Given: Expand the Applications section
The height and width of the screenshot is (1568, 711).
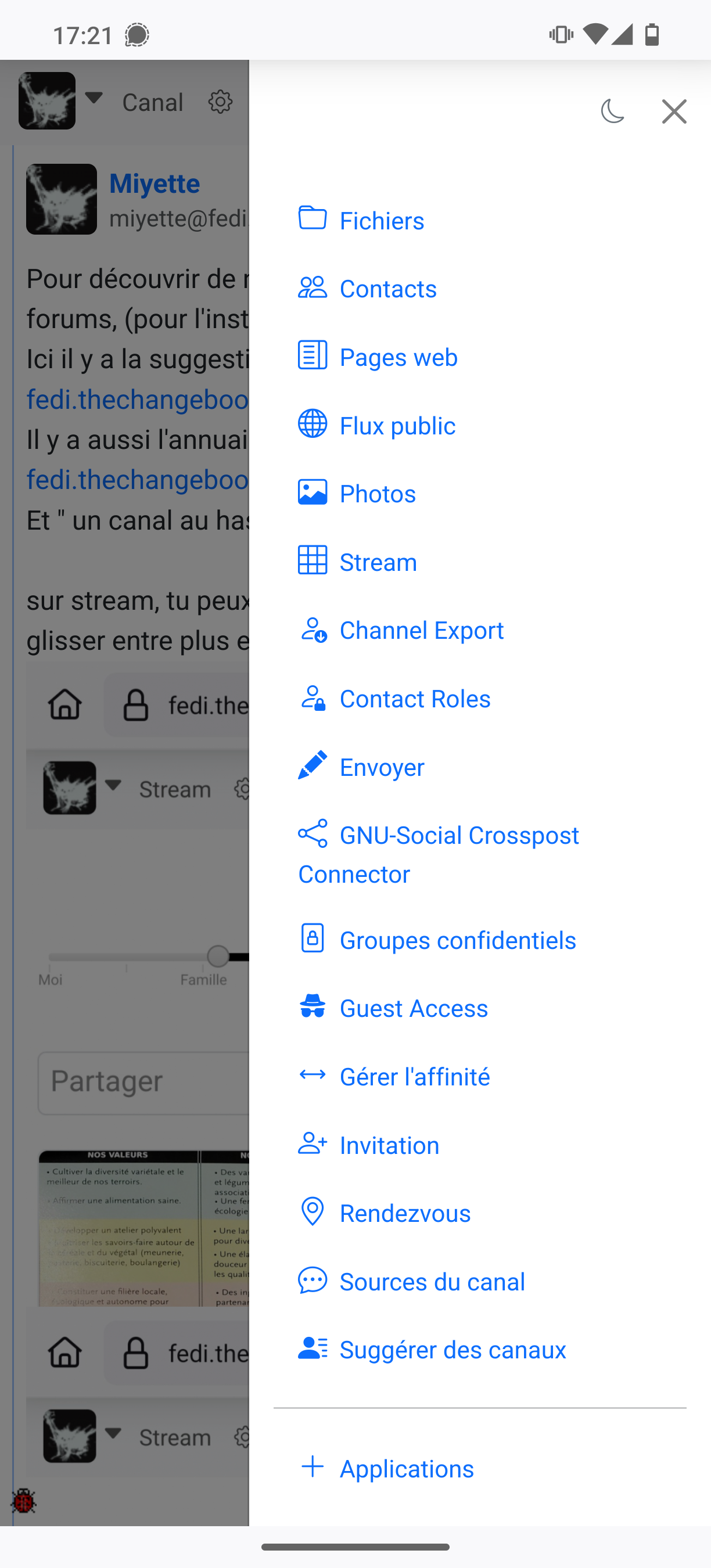Looking at the screenshot, I should [x=406, y=1468].
